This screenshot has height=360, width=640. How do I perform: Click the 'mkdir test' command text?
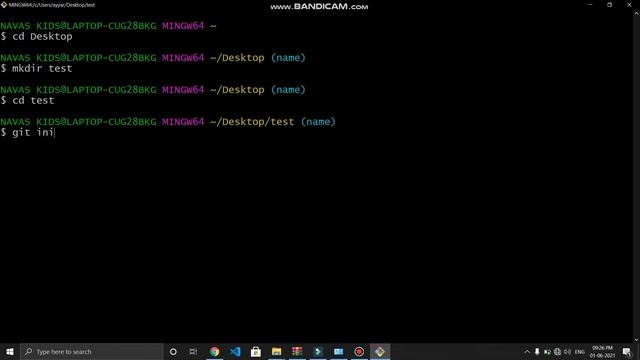(42, 69)
